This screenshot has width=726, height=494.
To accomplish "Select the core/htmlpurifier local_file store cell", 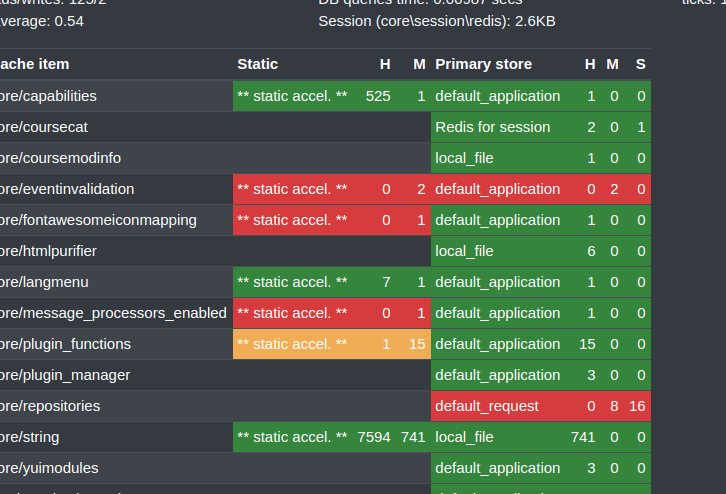I will (540, 251).
